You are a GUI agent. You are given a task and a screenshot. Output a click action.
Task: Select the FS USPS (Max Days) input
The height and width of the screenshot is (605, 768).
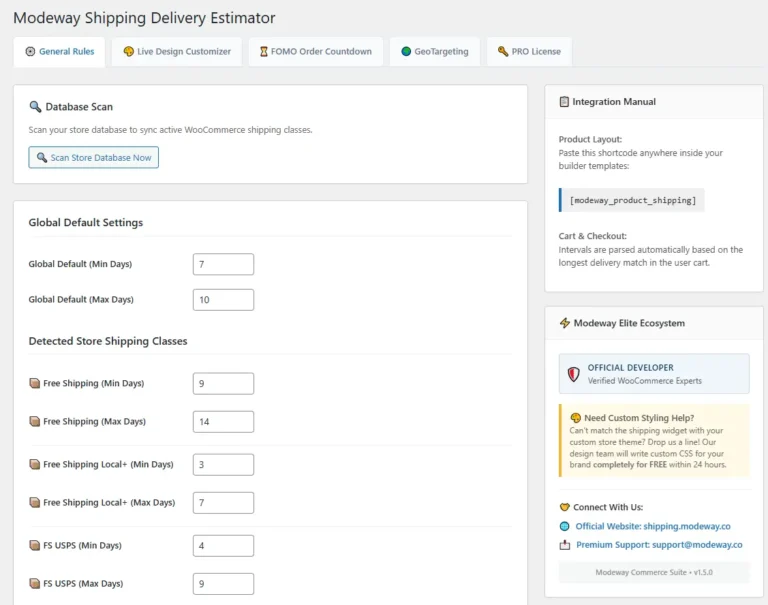click(223, 584)
